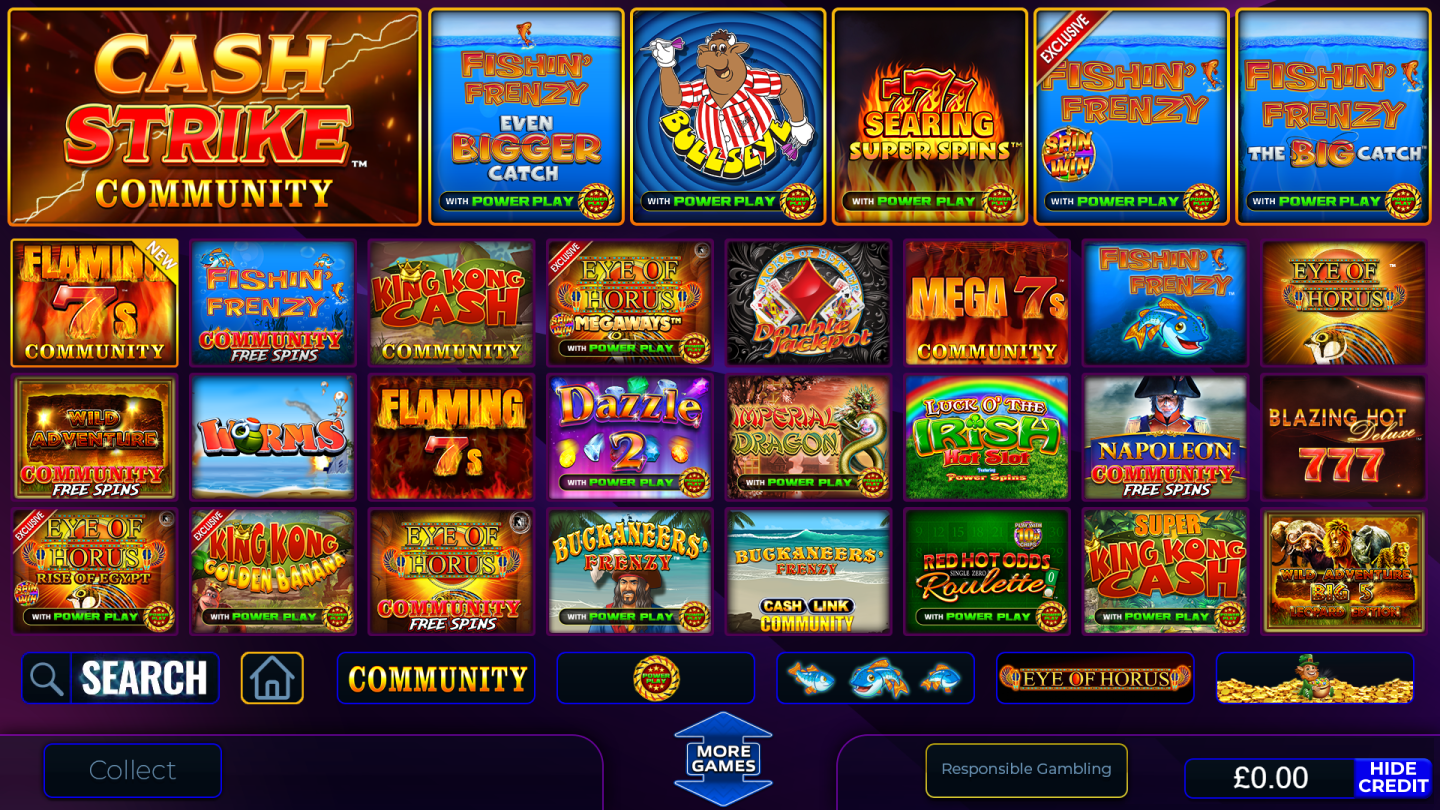This screenshot has width=1440, height=810.
Task: Launch the Bullseye game tile
Action: click(x=728, y=117)
